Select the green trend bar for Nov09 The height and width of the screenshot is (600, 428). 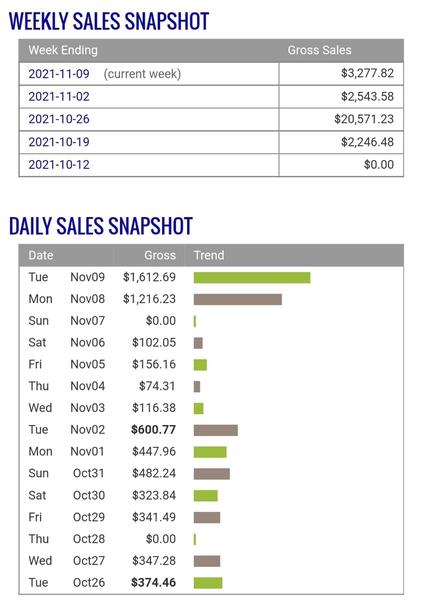pos(252,277)
